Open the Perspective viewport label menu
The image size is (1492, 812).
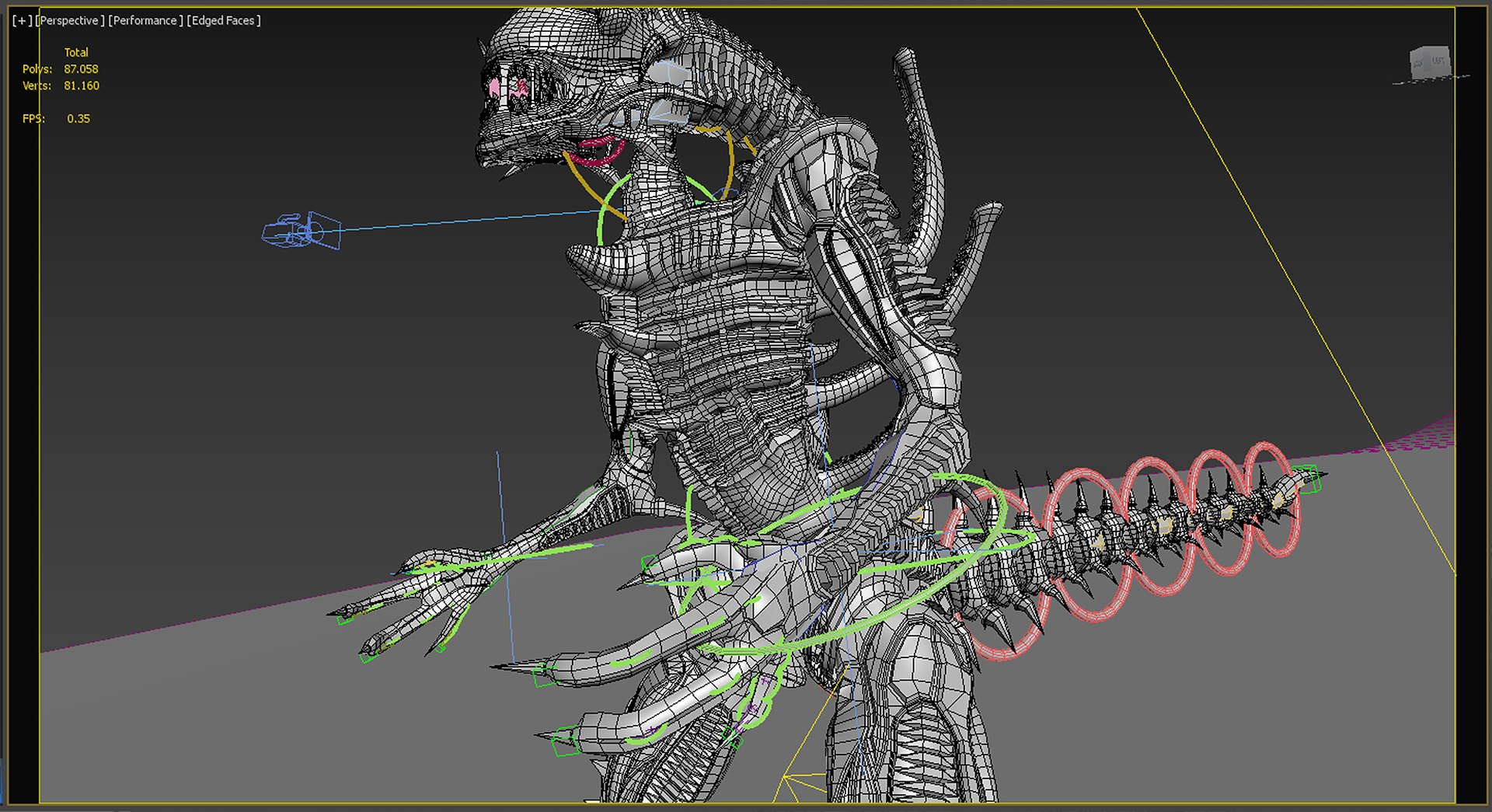click(69, 21)
